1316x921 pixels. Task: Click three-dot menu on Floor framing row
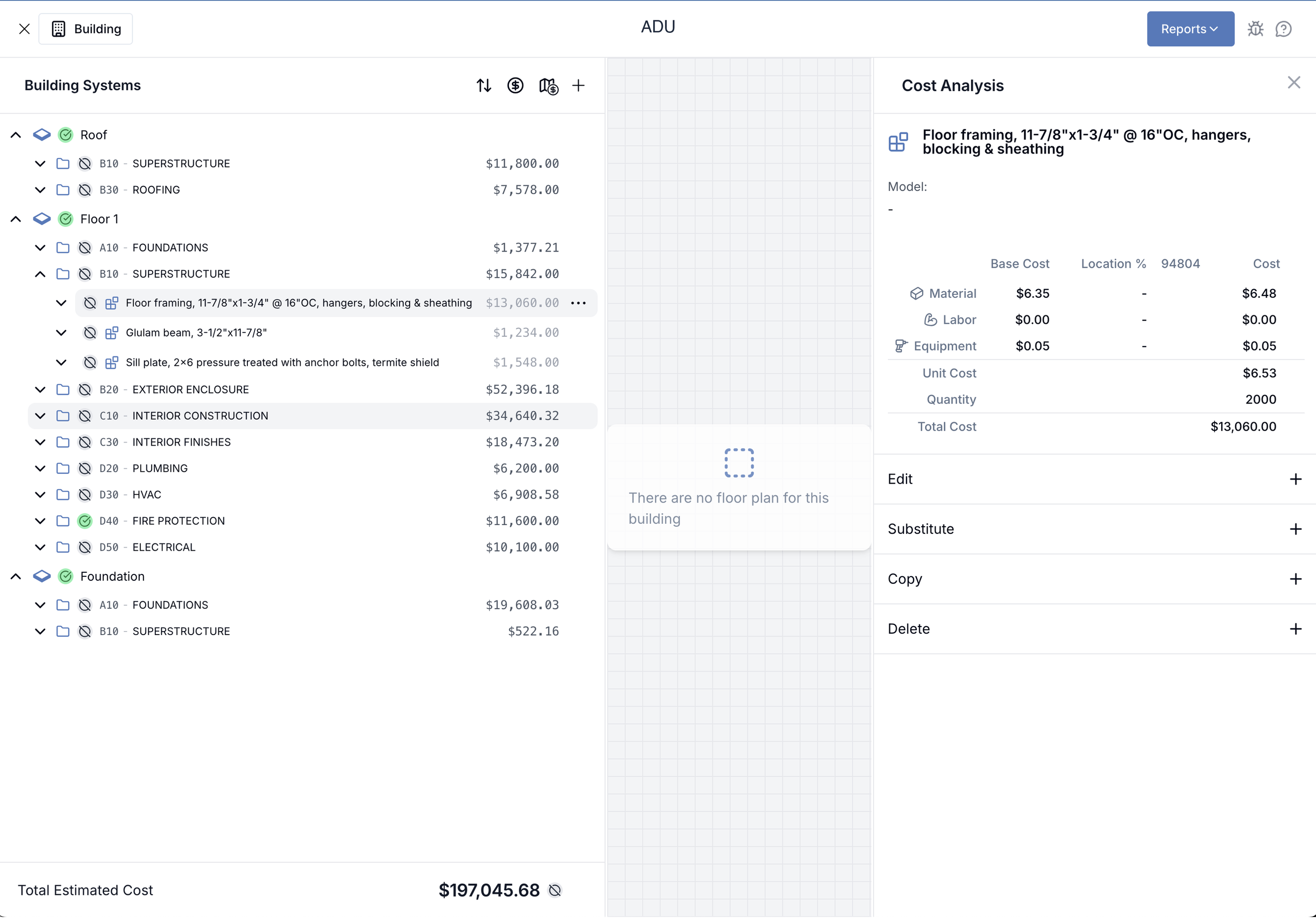click(578, 303)
